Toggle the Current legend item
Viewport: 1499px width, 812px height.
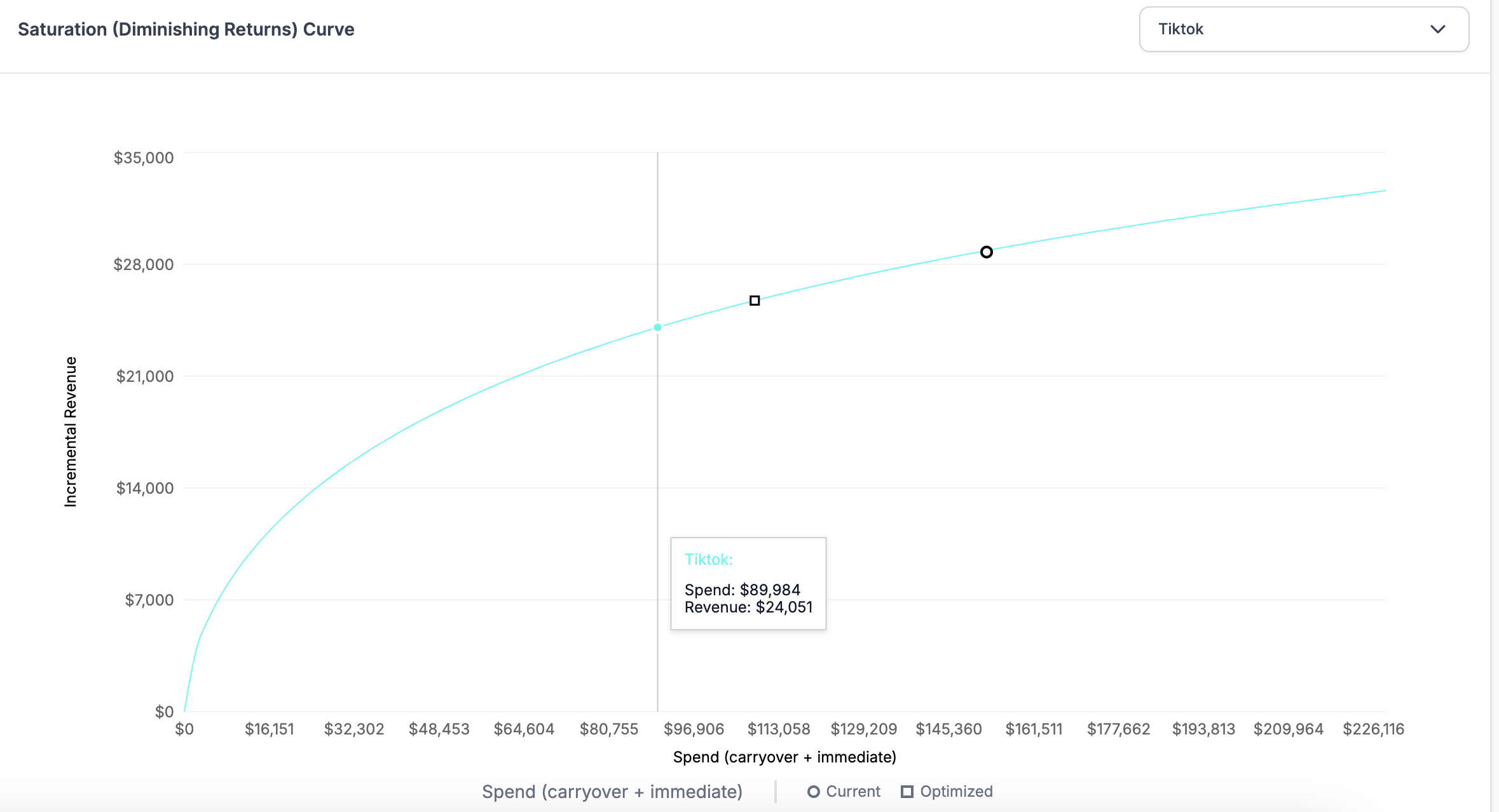point(852,792)
